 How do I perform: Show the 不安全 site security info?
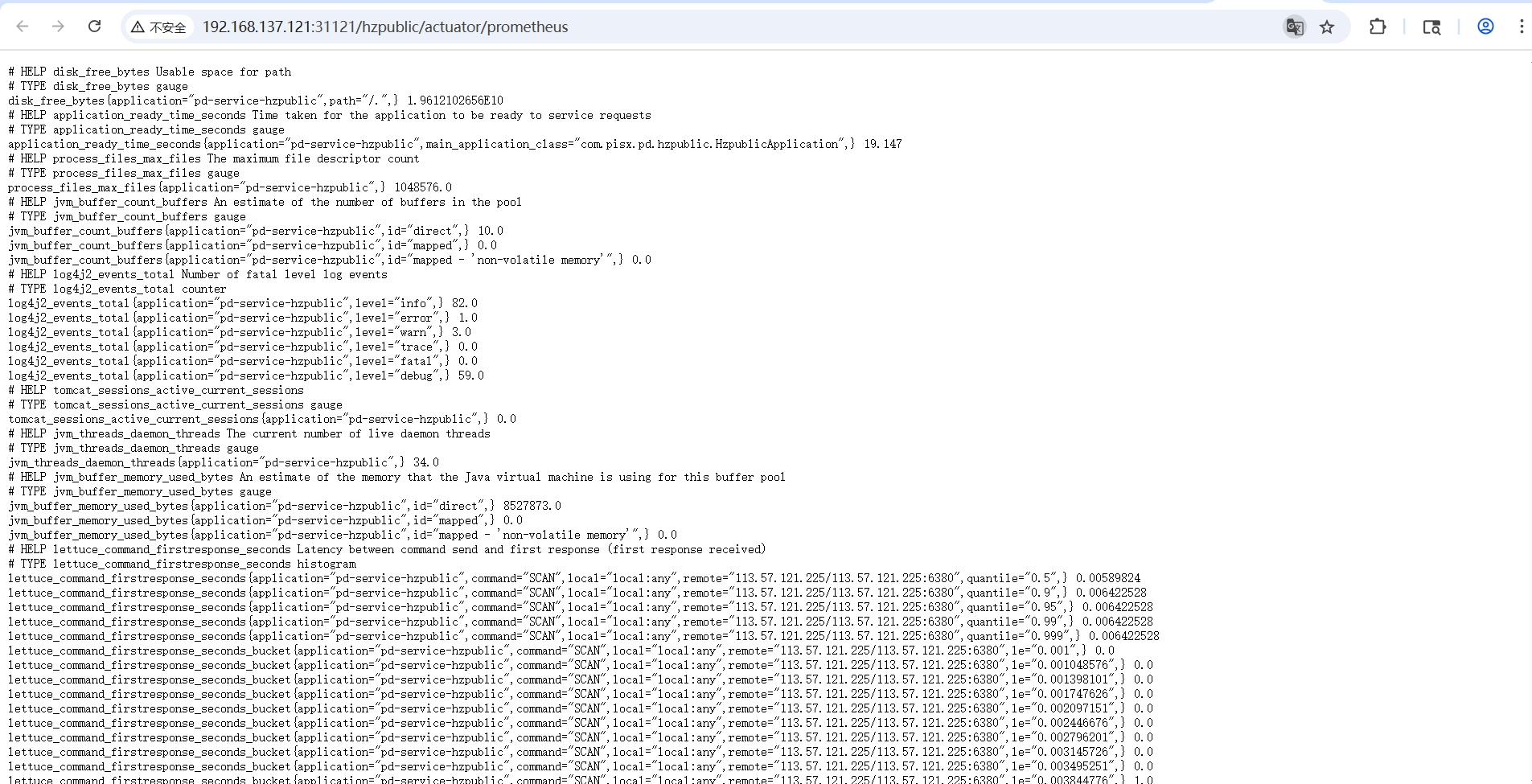[x=158, y=27]
